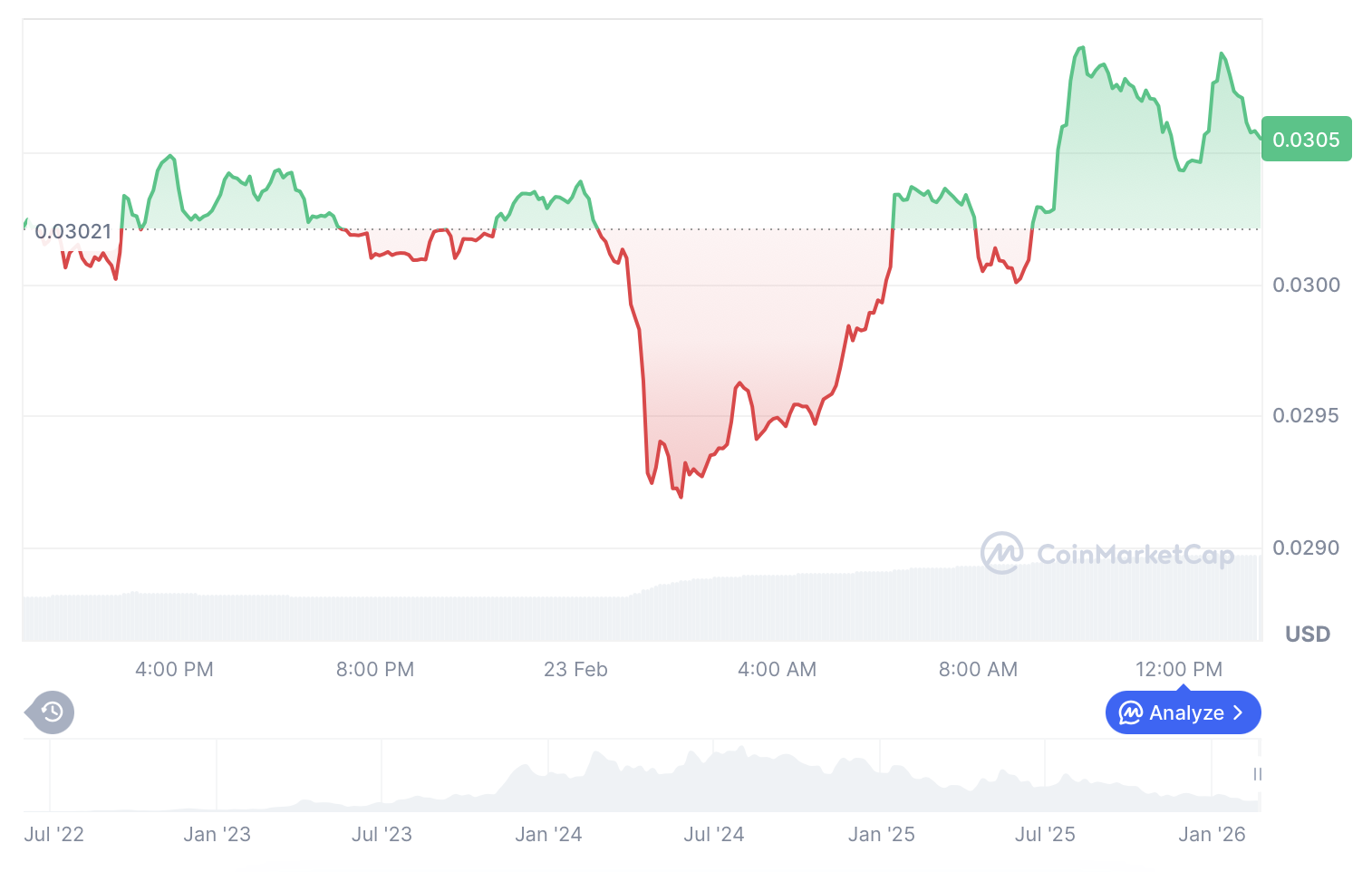Click the CoinMarketCap watermark text
Image resolution: width=1372 pixels, height=872 pixels.
[x=1135, y=555]
